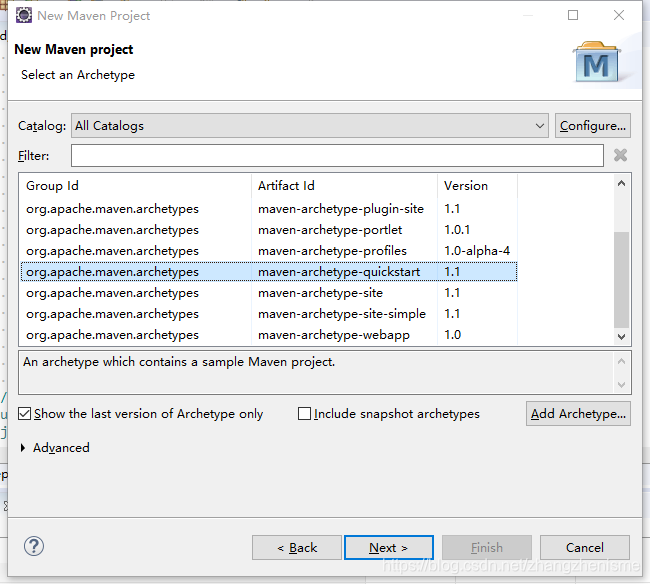Open the Catalog dropdown showing All Catalogs
Viewport: 650px width, 584px height.
(310, 126)
